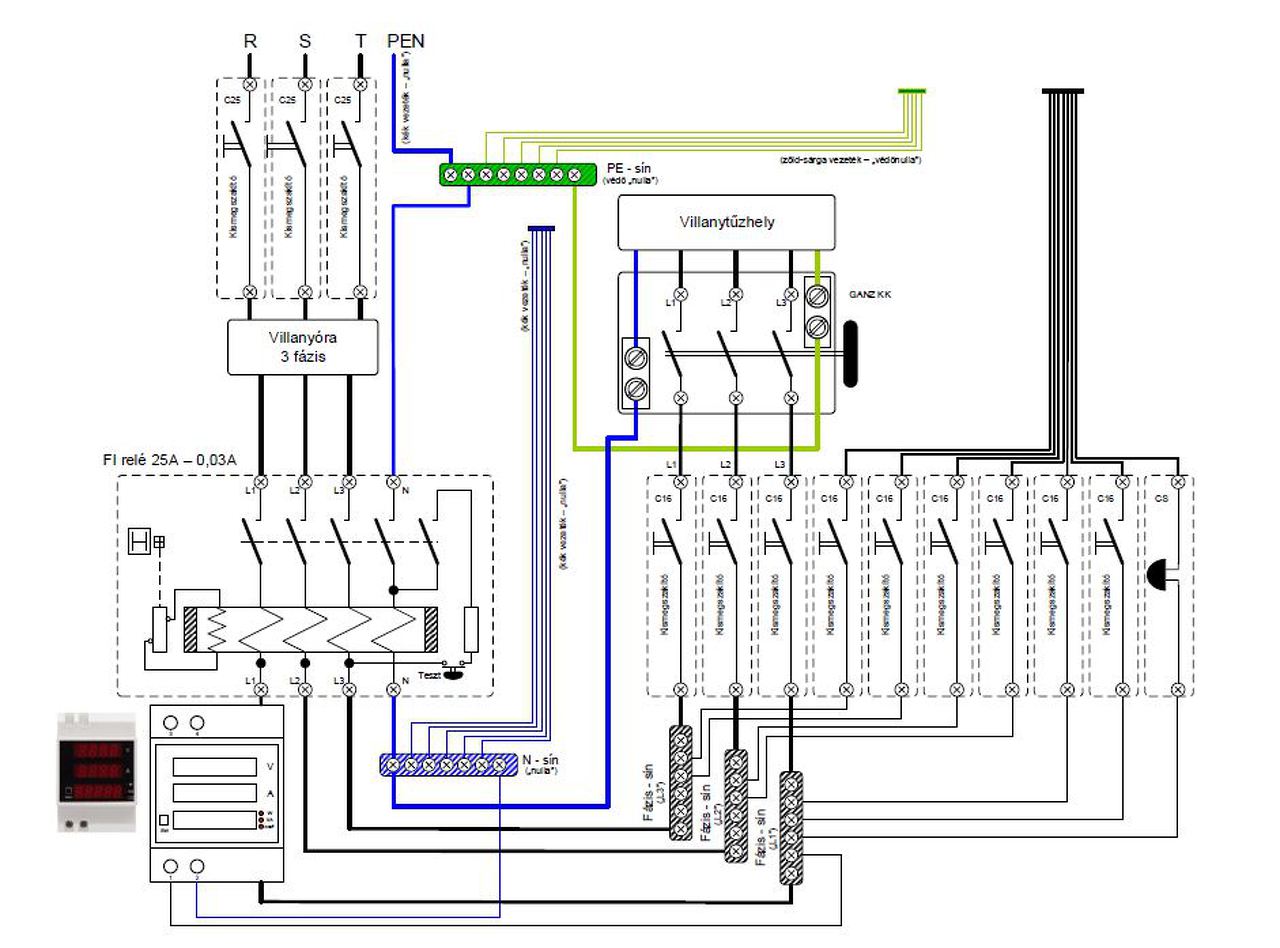Click terminal circle 4 on the meter top
The height and width of the screenshot is (948, 1280).
pos(198,723)
